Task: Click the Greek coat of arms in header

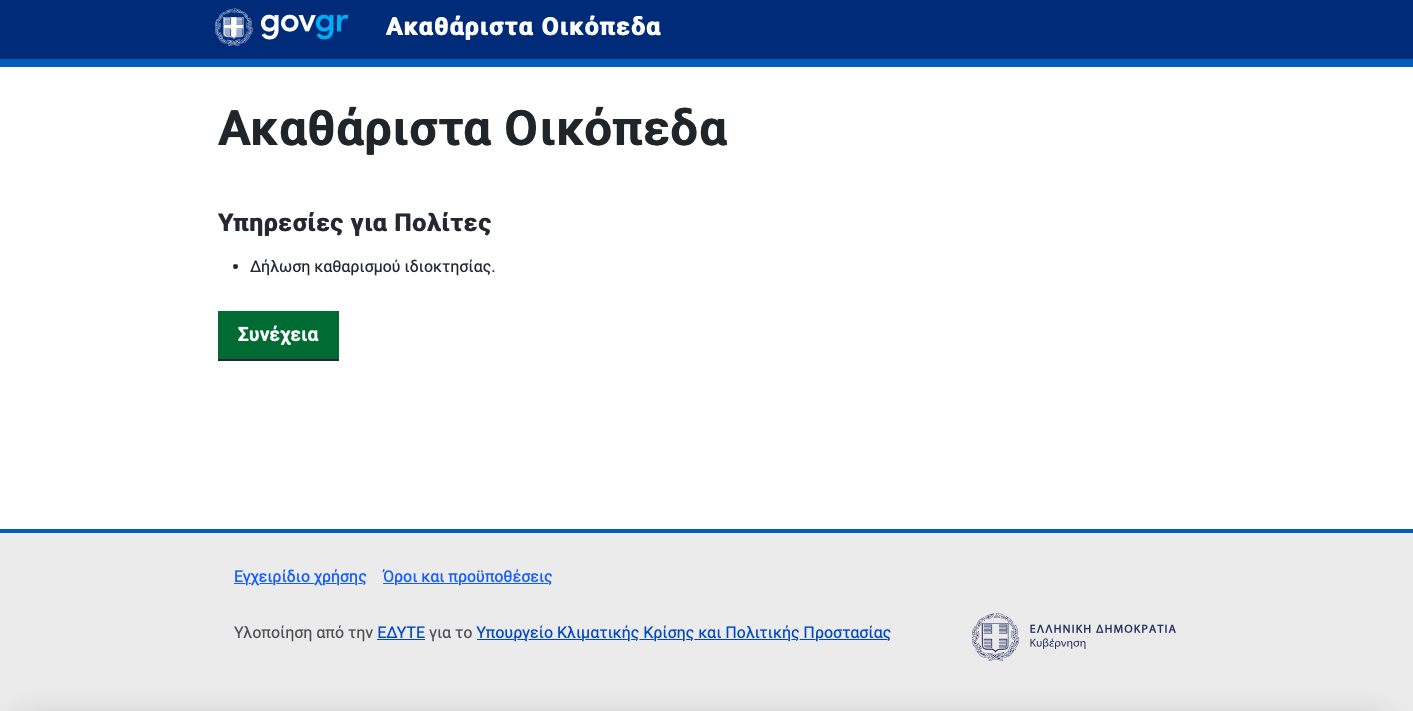Action: pyautogui.click(x=233, y=27)
